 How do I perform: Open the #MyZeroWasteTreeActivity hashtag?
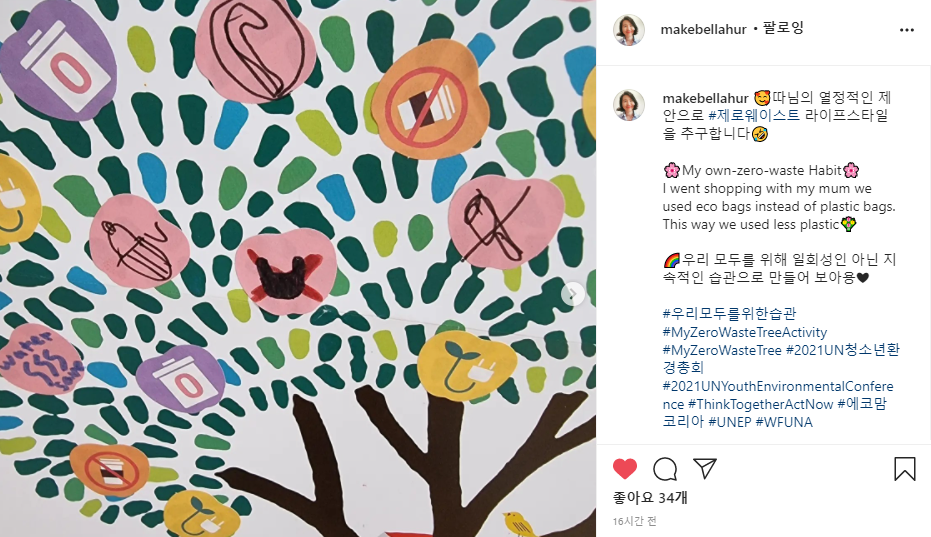(745, 332)
